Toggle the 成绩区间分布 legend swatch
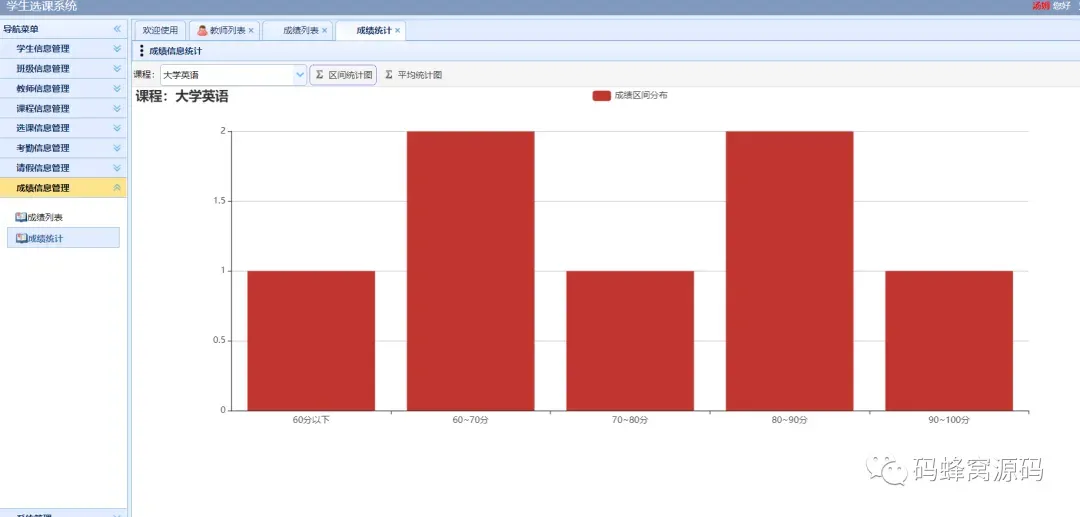Image resolution: width=1080 pixels, height=517 pixels. tap(601, 96)
